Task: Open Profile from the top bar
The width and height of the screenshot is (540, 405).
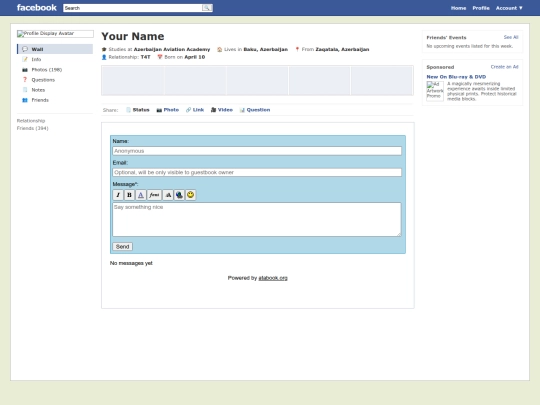Action: pos(481,8)
